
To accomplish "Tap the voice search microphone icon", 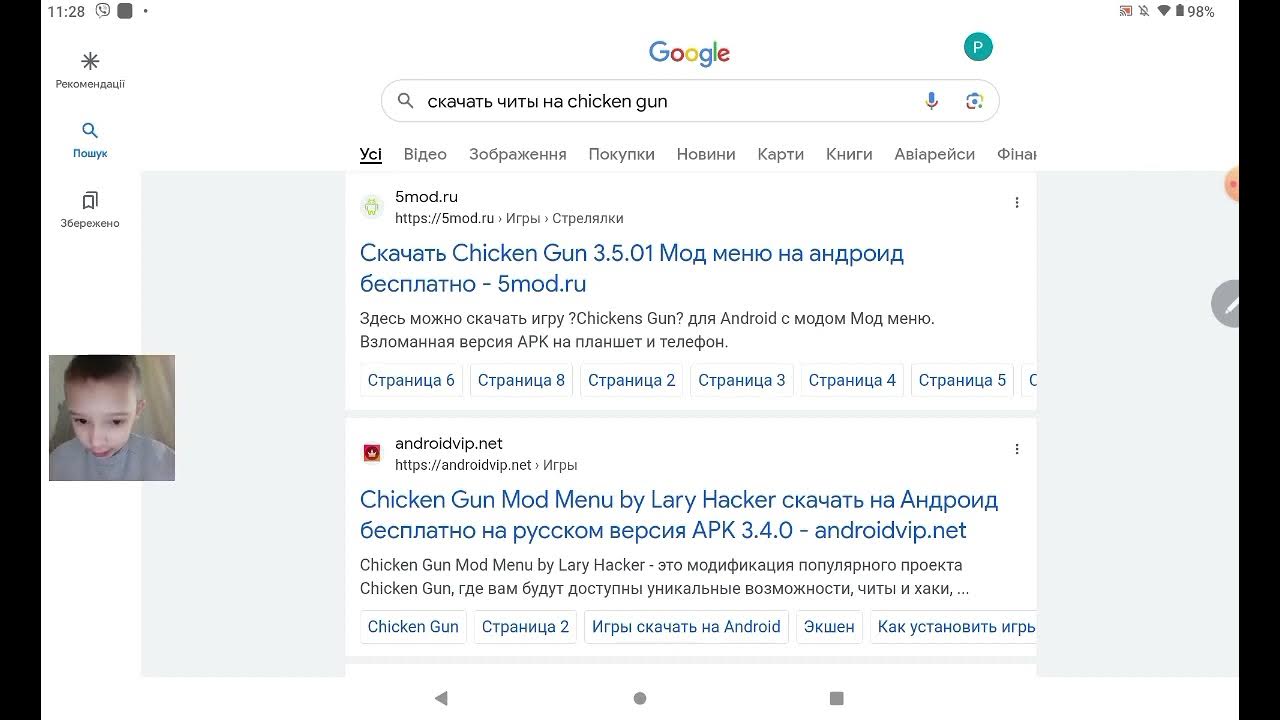I will coord(931,101).
